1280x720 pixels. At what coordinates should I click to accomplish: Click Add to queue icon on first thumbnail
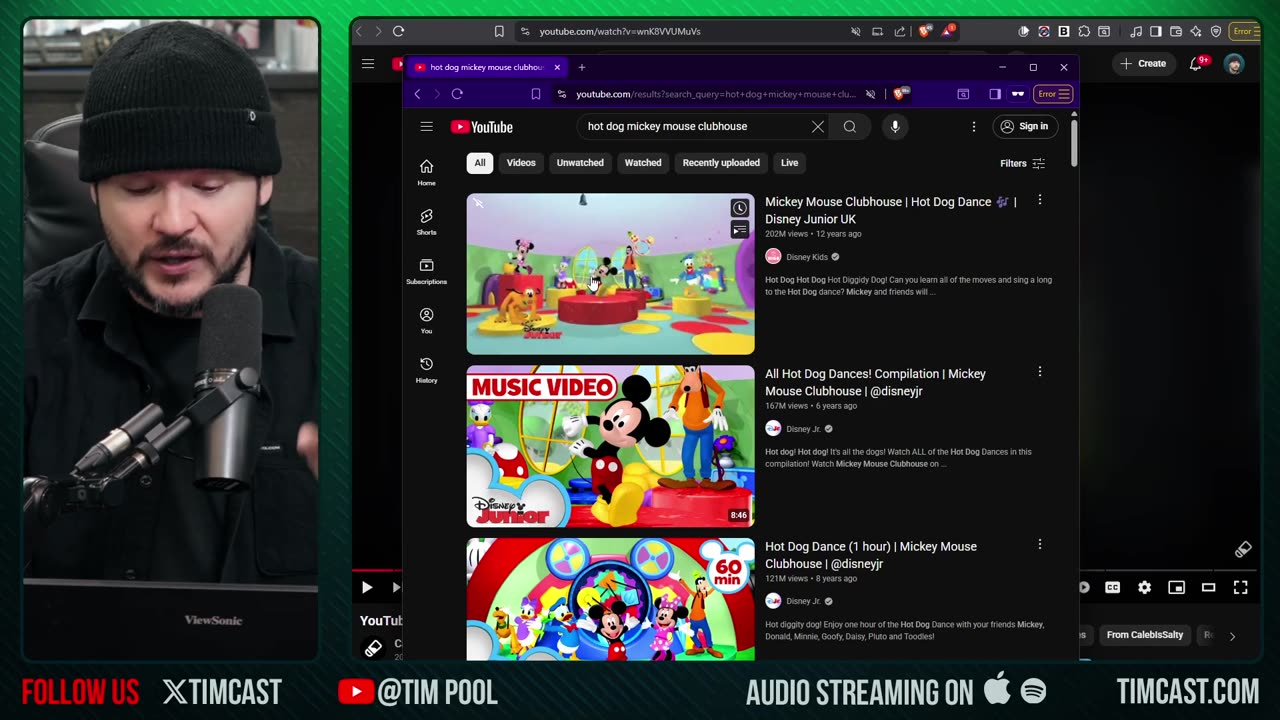739,230
